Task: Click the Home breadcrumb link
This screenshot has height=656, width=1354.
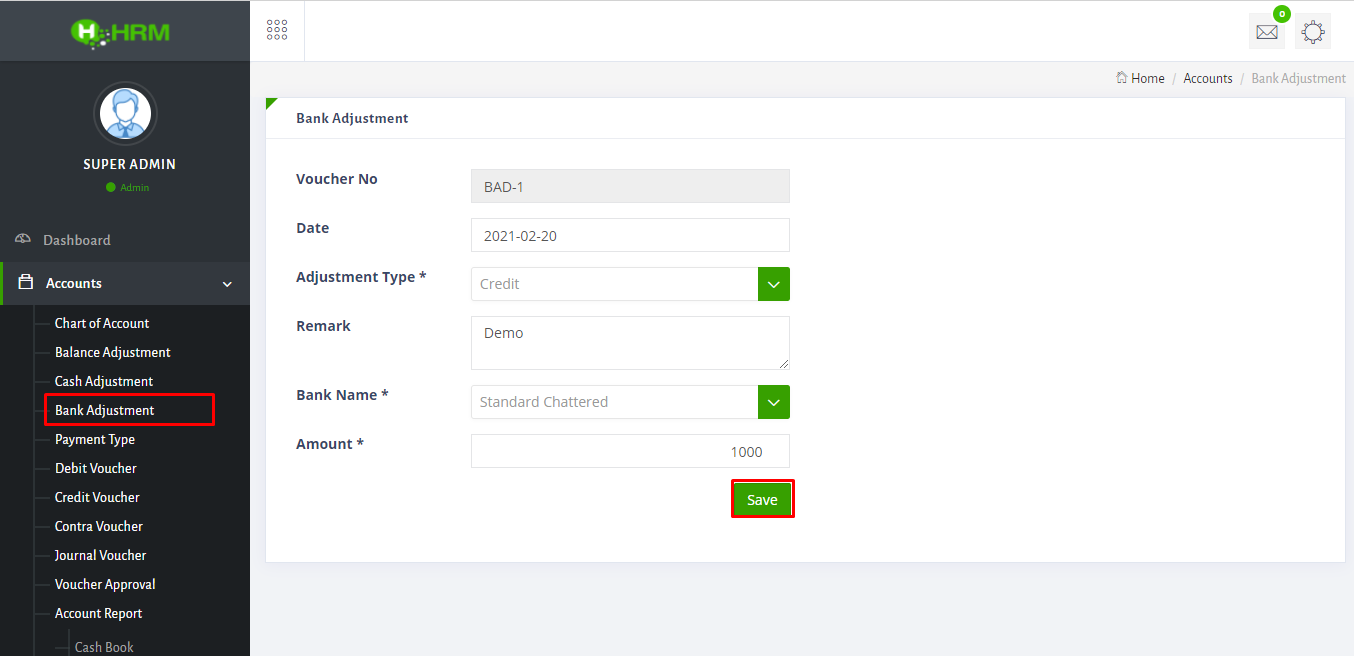Action: coord(1147,78)
